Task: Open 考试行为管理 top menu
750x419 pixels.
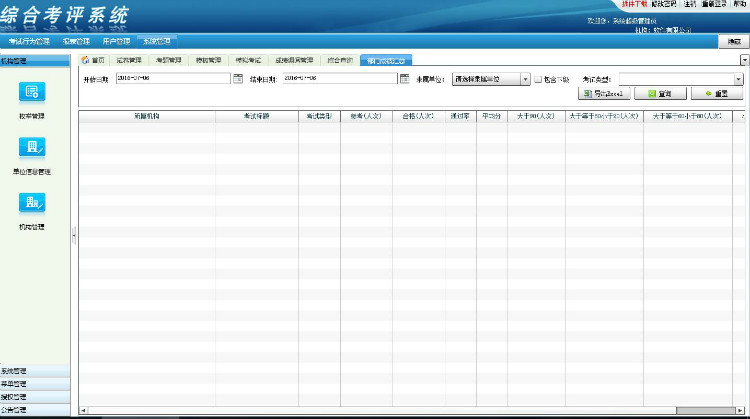Action: [29, 42]
